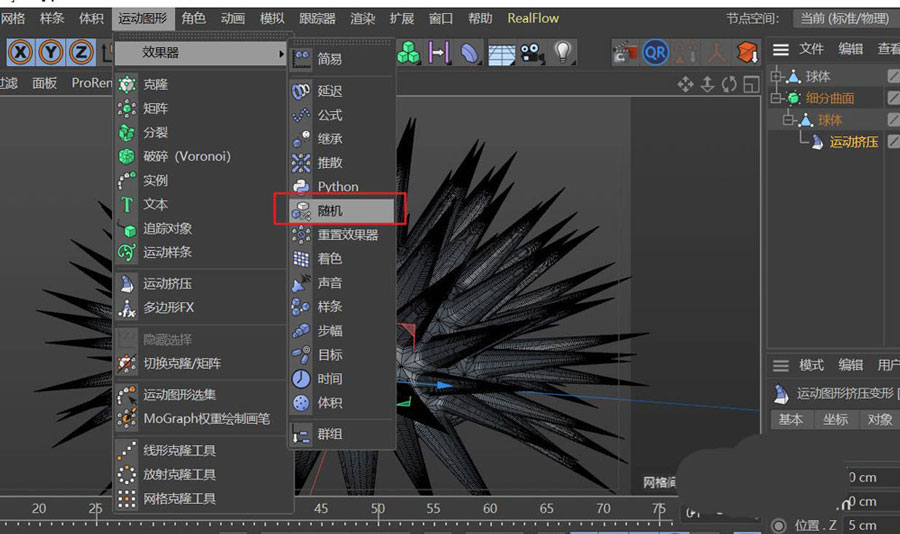
Task: Toggle the Z axis lock button
Action: pos(81,52)
